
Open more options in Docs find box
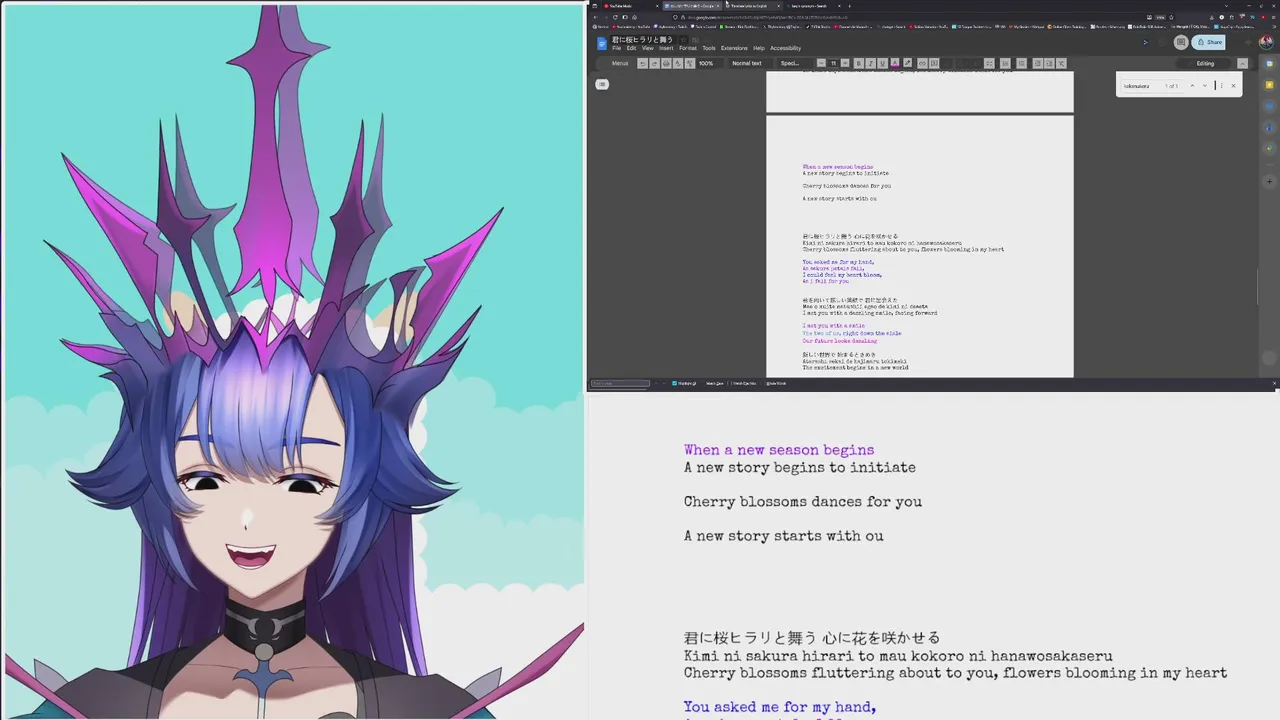[x=1221, y=86]
